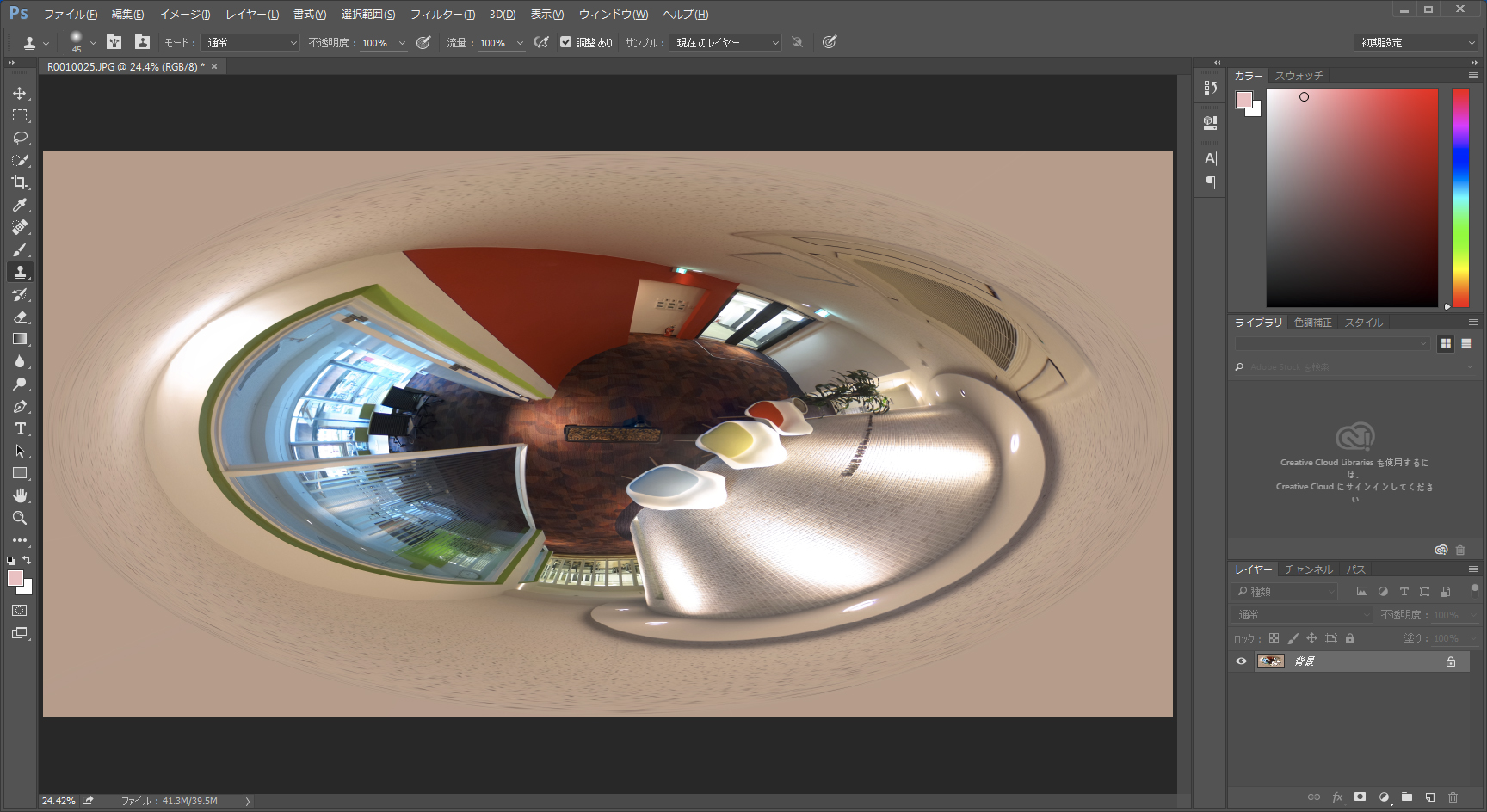1487x812 pixels.
Task: Select the Horizontal Type tool
Action: (20, 428)
